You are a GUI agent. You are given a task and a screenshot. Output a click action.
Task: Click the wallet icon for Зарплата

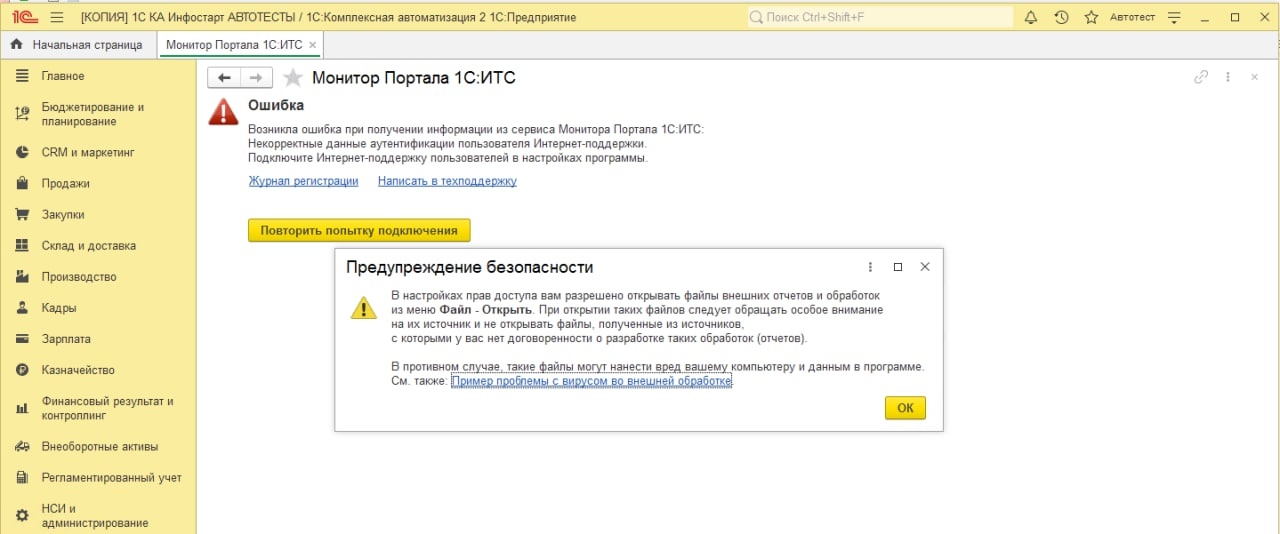click(x=22, y=339)
